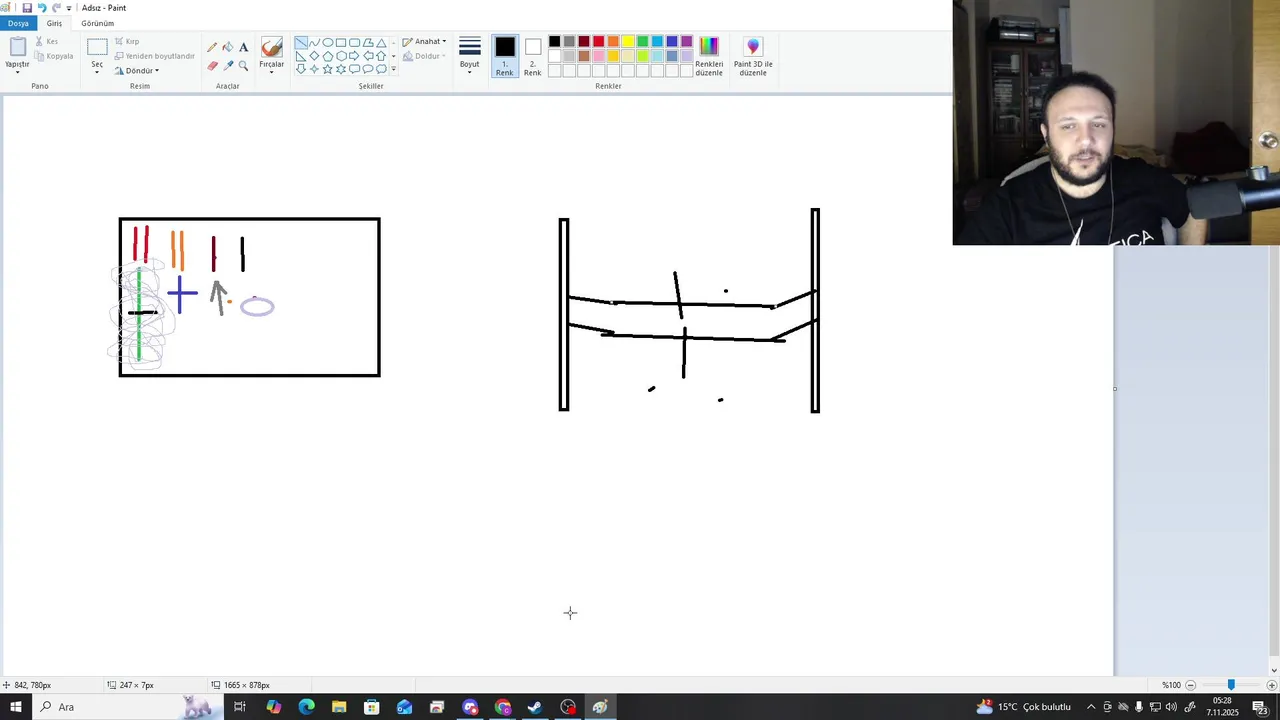Click the Redo arrow in title bar
1280x720 pixels.
[x=56, y=8]
